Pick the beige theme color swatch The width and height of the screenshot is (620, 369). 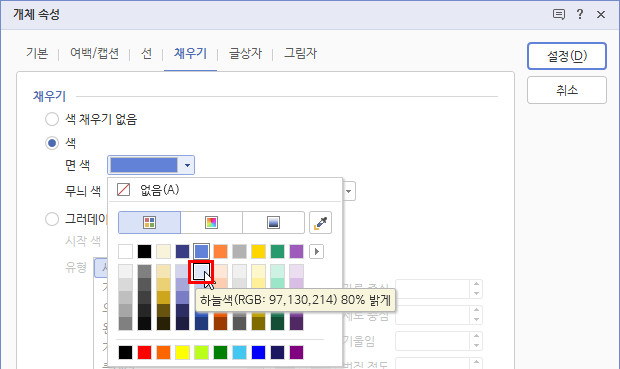click(163, 252)
